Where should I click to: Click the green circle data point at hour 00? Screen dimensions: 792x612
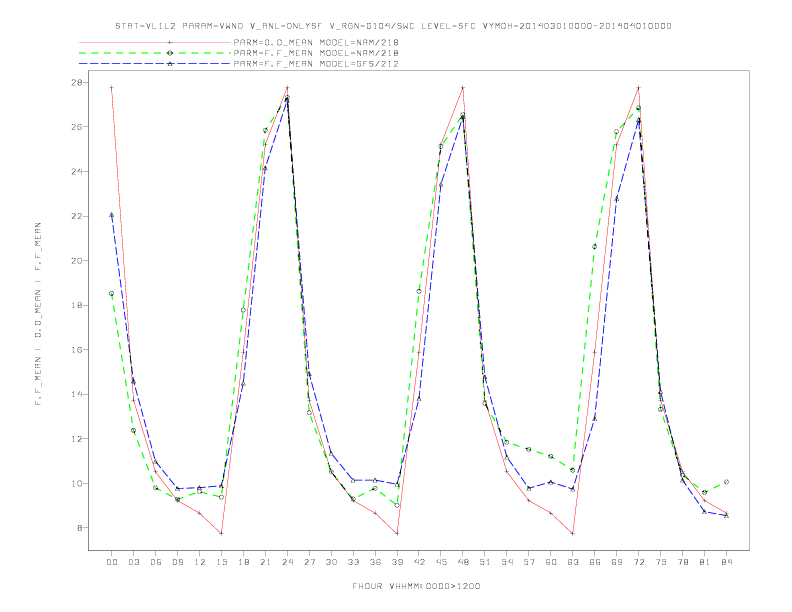[x=112, y=293]
